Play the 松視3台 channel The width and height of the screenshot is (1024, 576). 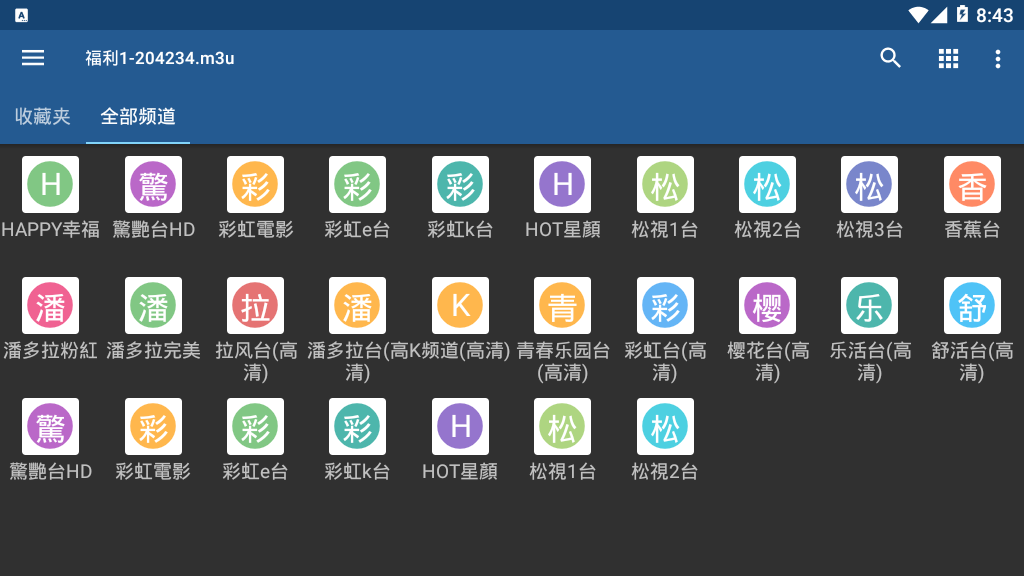(869, 185)
